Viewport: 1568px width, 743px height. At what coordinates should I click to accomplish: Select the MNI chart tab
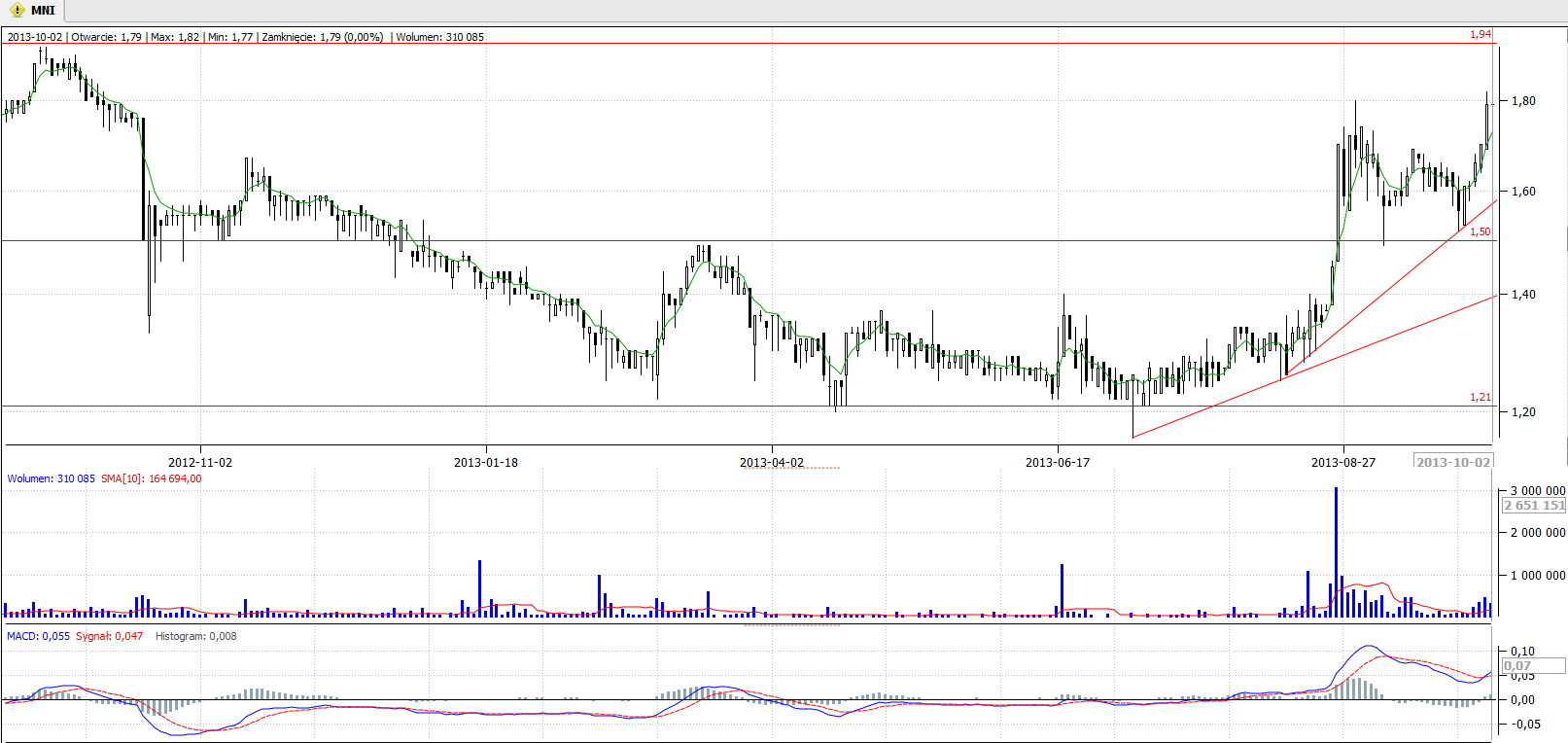coord(31,11)
